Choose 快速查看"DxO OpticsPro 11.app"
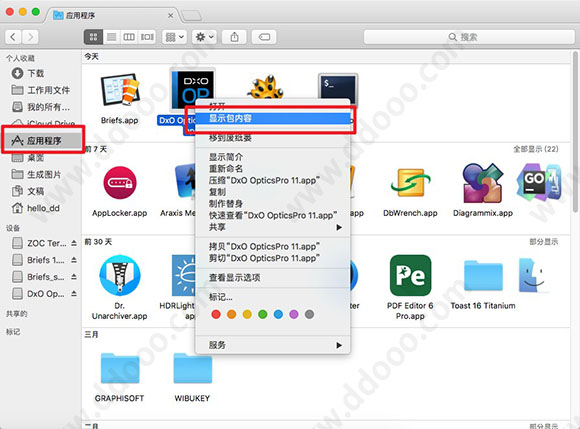Screen dimensions: 580x429 pos(273,215)
